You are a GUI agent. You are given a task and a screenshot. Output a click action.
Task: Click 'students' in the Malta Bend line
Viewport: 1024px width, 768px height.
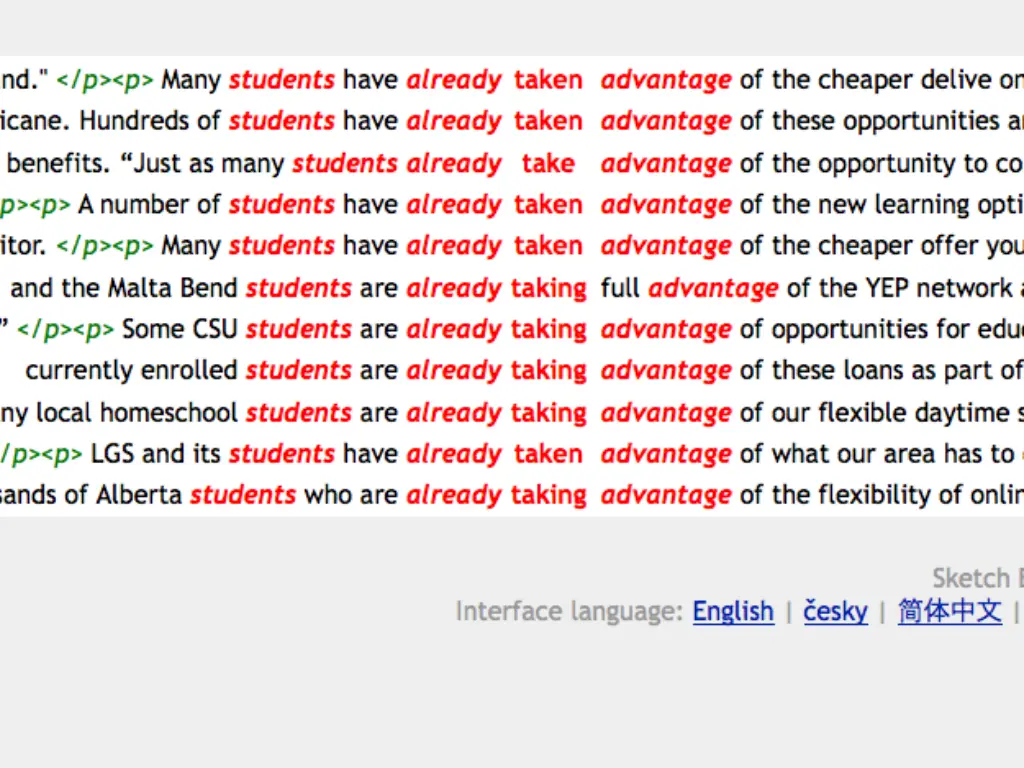(298, 288)
